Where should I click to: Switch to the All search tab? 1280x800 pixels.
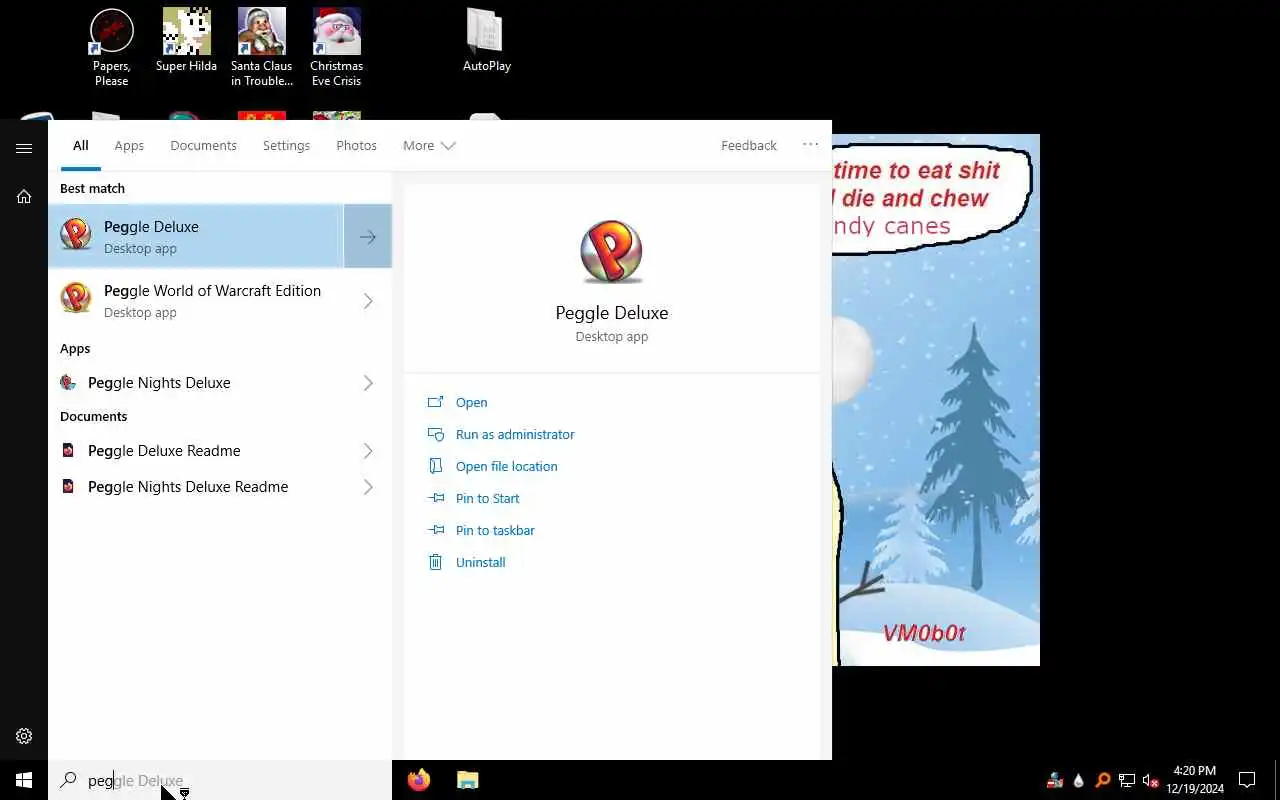[81, 146]
